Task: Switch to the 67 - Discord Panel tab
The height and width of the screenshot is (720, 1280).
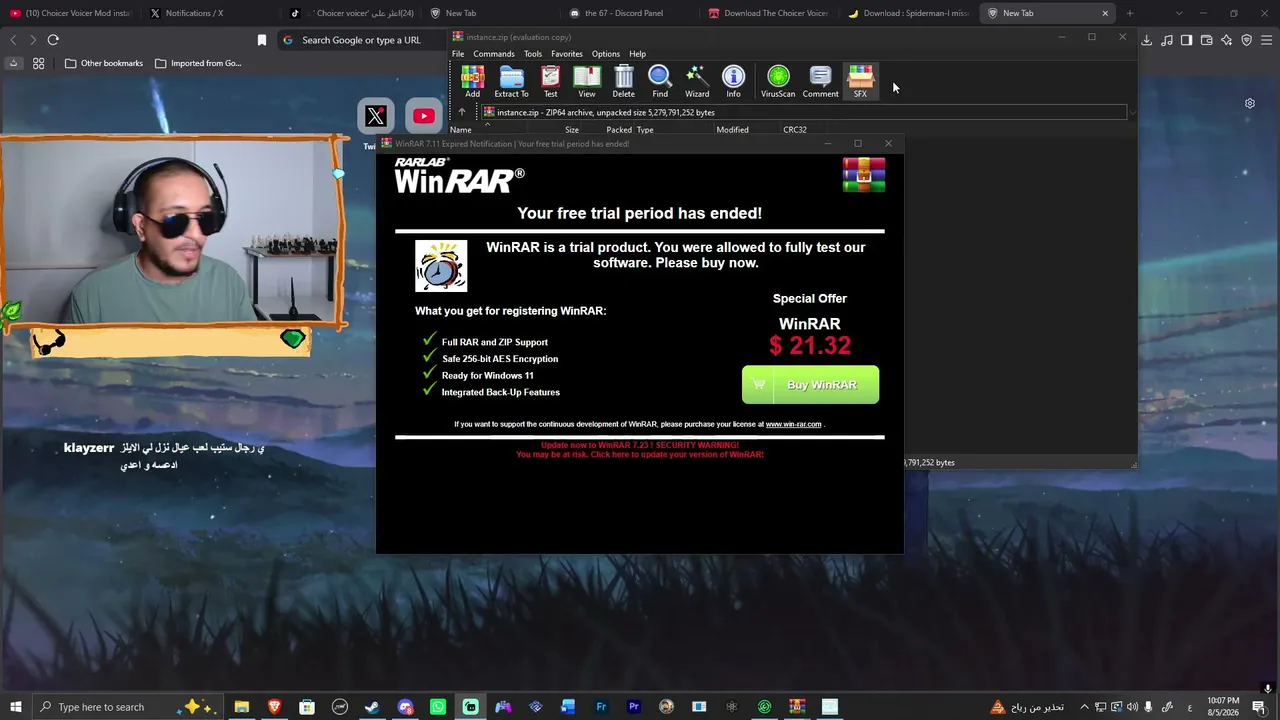Action: (630, 13)
